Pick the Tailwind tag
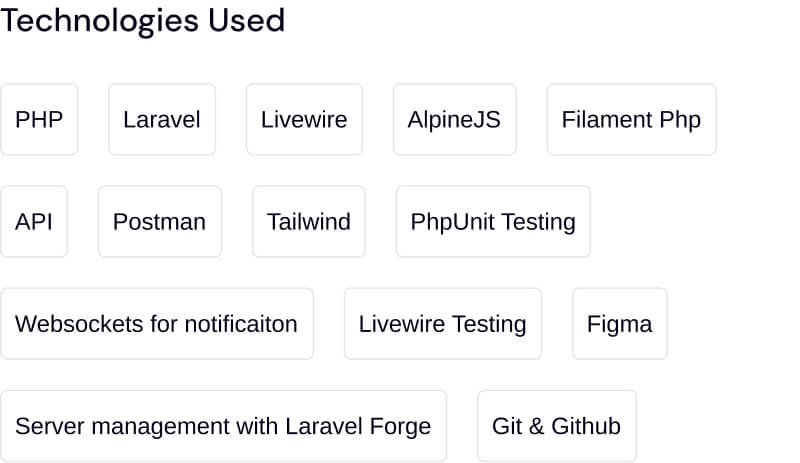 (309, 222)
